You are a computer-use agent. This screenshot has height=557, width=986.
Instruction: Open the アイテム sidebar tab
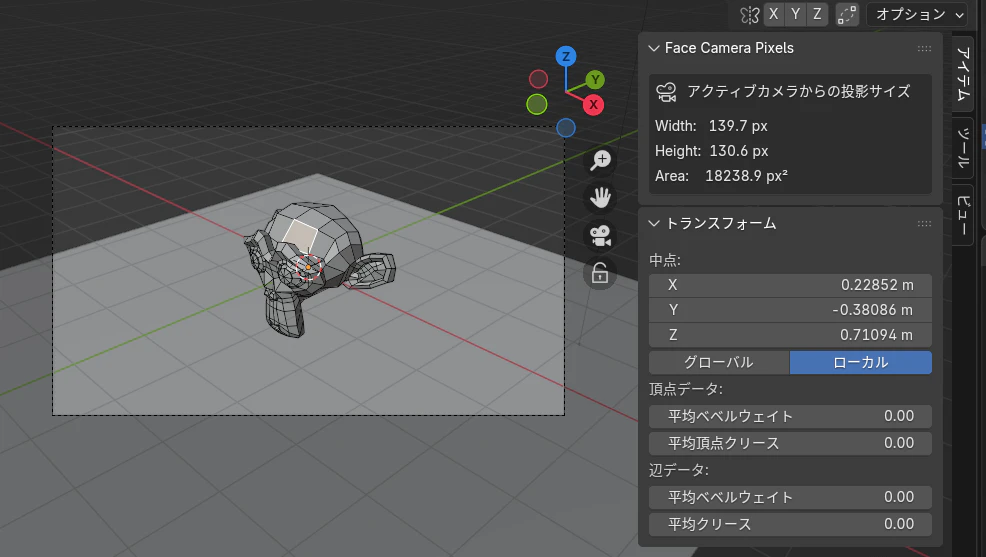coord(963,74)
